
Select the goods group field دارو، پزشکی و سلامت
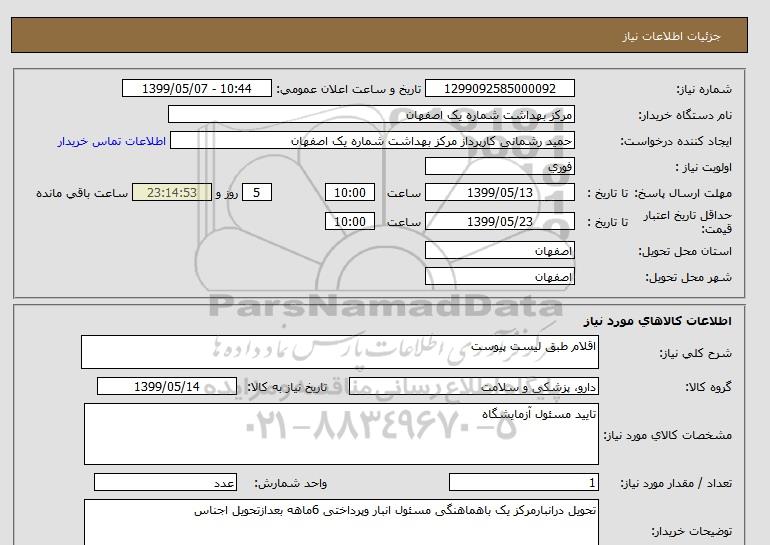tap(473, 386)
